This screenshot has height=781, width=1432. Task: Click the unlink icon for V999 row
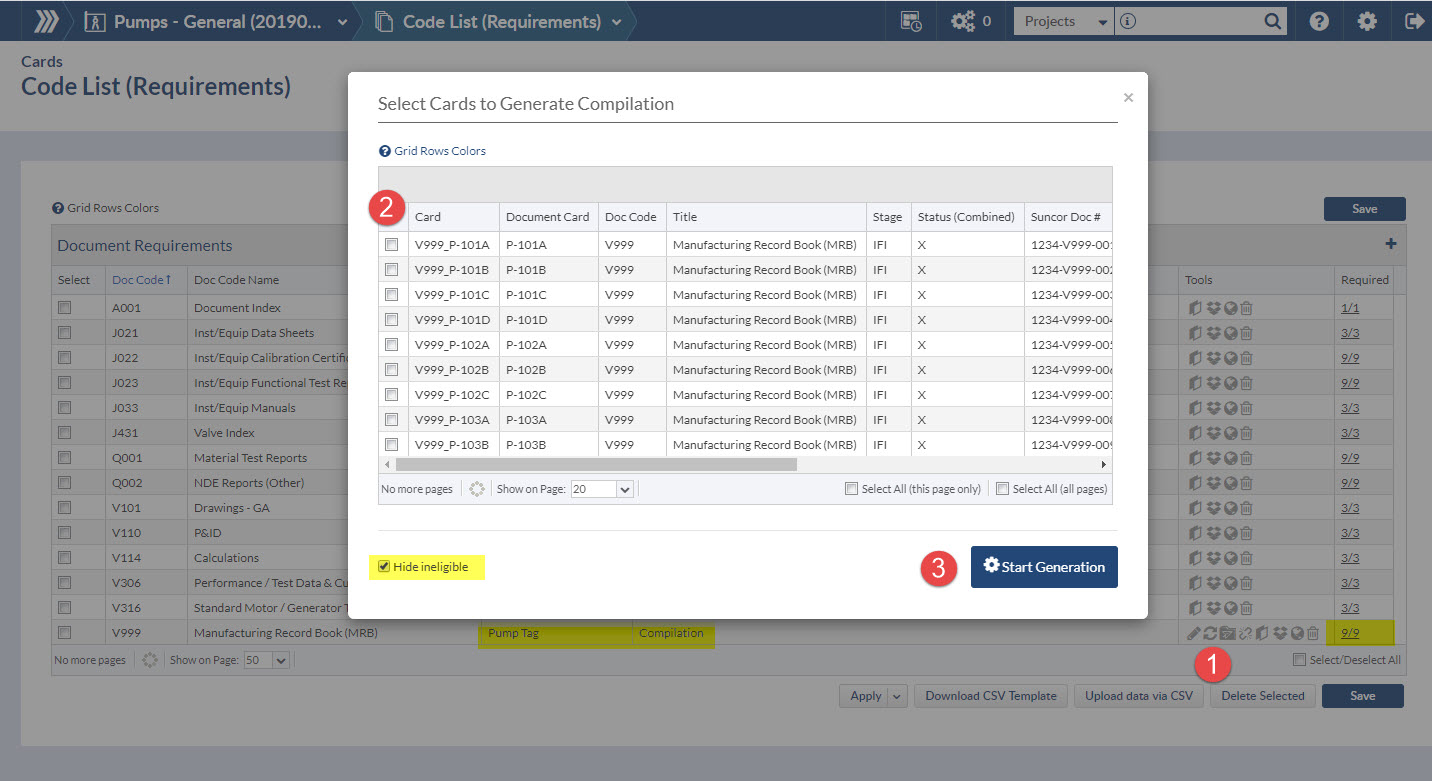[x=1245, y=633]
